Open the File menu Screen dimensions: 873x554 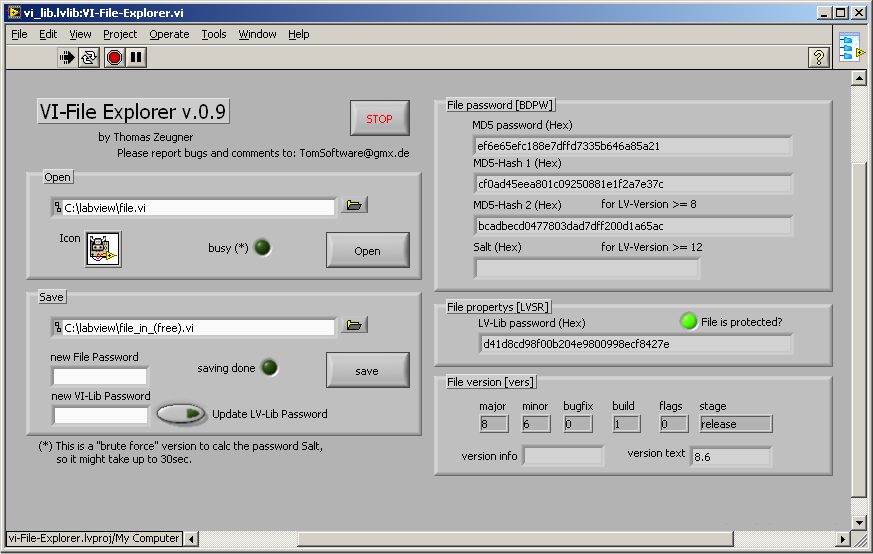point(19,35)
